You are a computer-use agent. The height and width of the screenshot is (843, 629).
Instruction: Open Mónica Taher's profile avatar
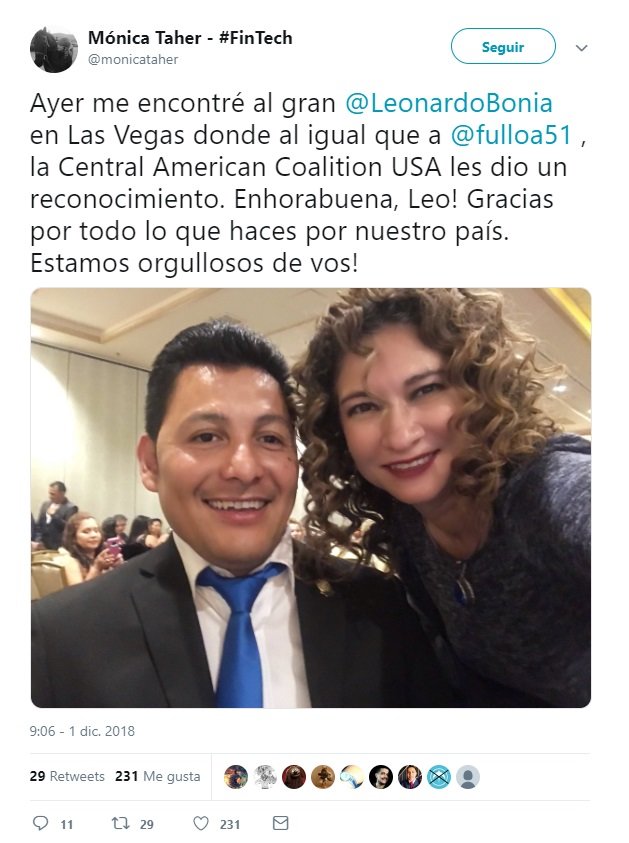54,49
